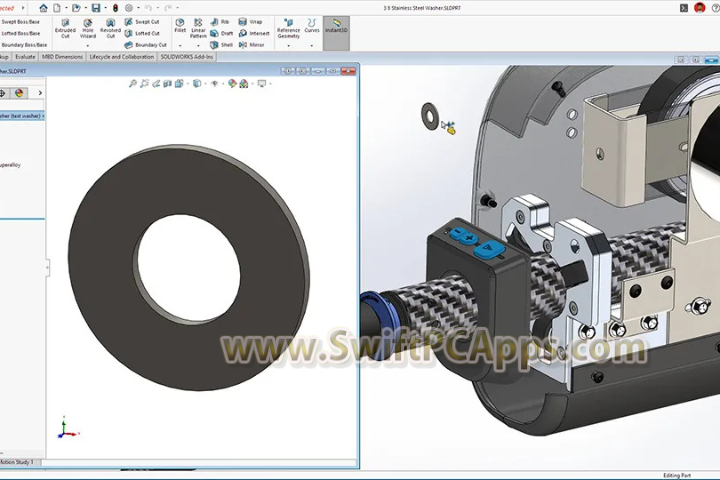Apply the Fillet feature tool

pyautogui.click(x=180, y=26)
